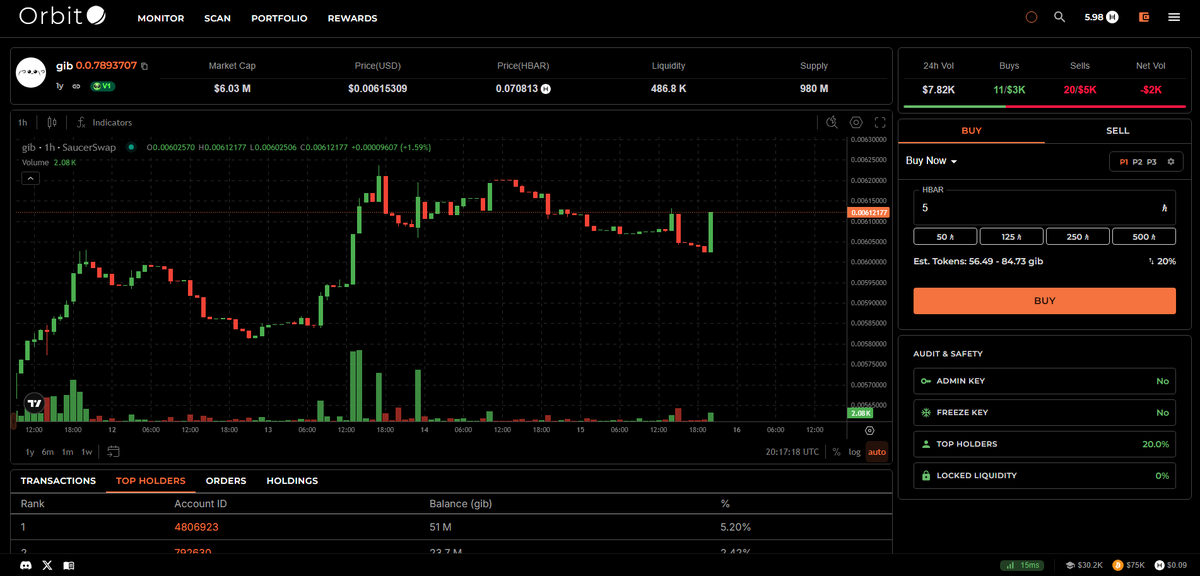
Task: Open REWARDS in top navigation
Action: pyautogui.click(x=352, y=18)
